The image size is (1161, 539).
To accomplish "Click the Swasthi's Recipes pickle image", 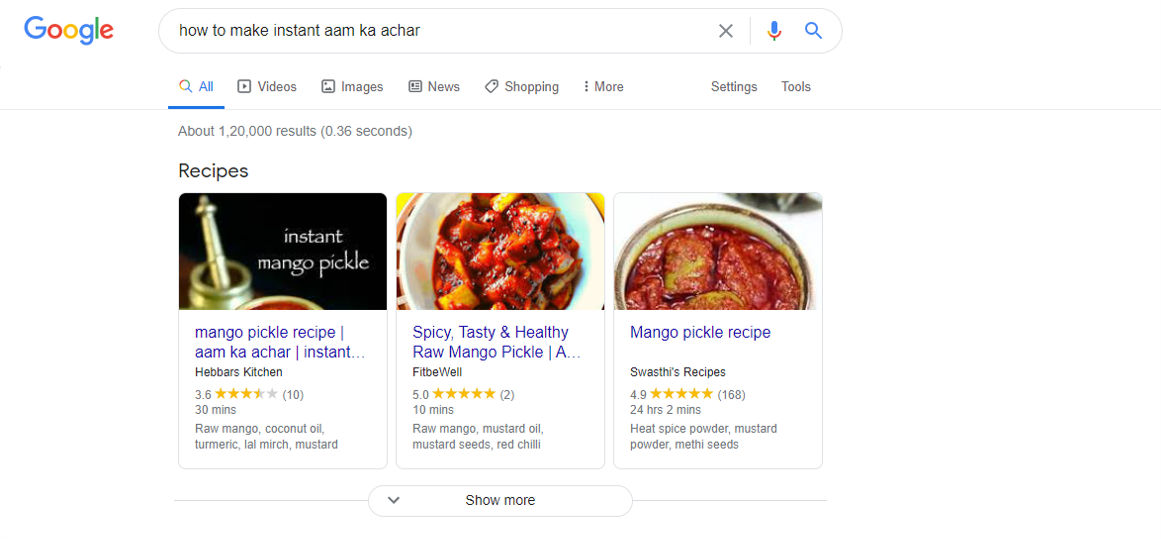I will click(x=718, y=251).
